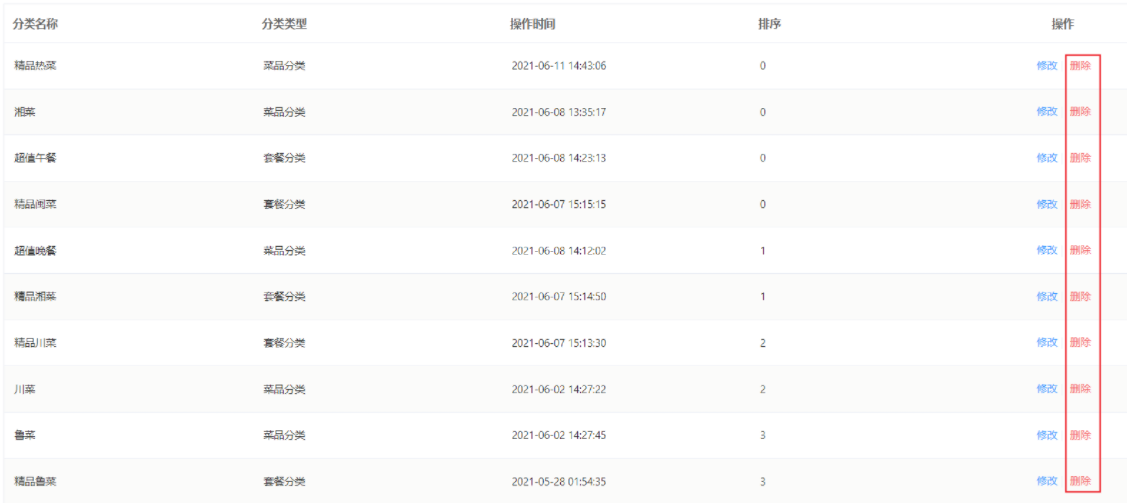
Task: Delete the 精品鲁菜 category
Action: (x=1080, y=481)
